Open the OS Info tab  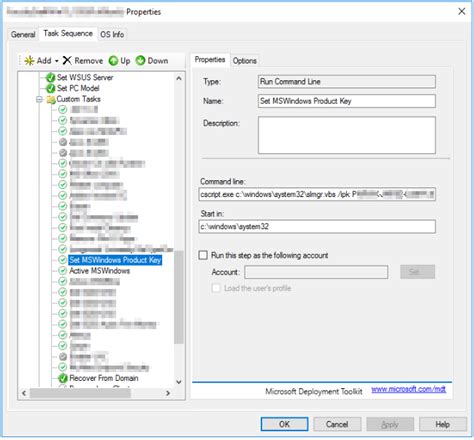(112, 34)
